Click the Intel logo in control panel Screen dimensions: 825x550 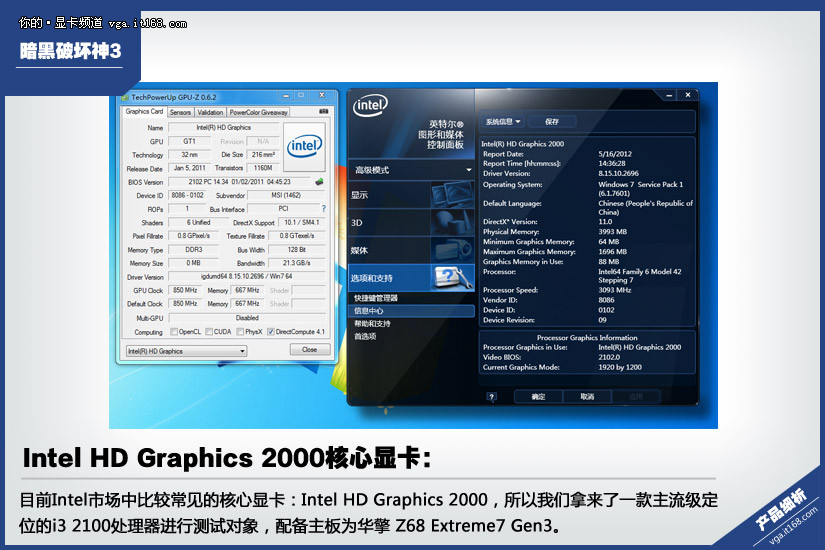370,105
